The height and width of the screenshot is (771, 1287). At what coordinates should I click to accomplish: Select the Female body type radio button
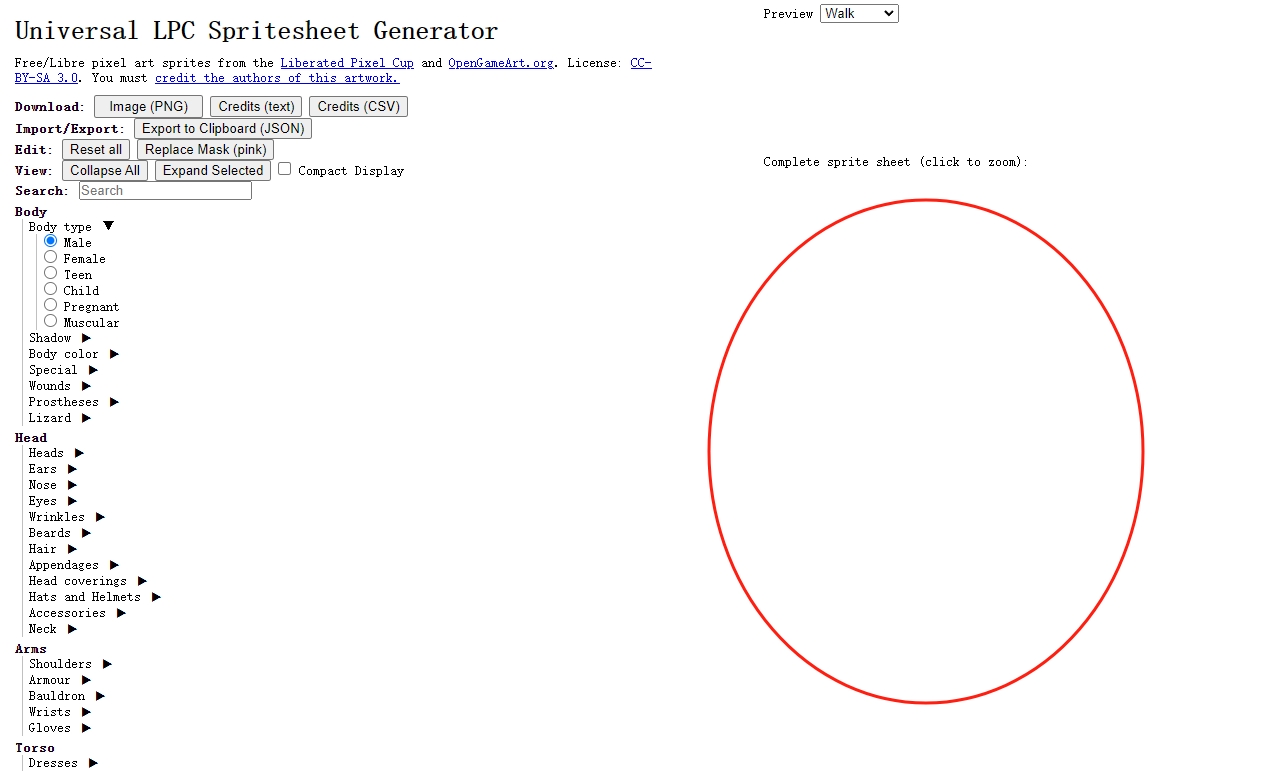50,257
